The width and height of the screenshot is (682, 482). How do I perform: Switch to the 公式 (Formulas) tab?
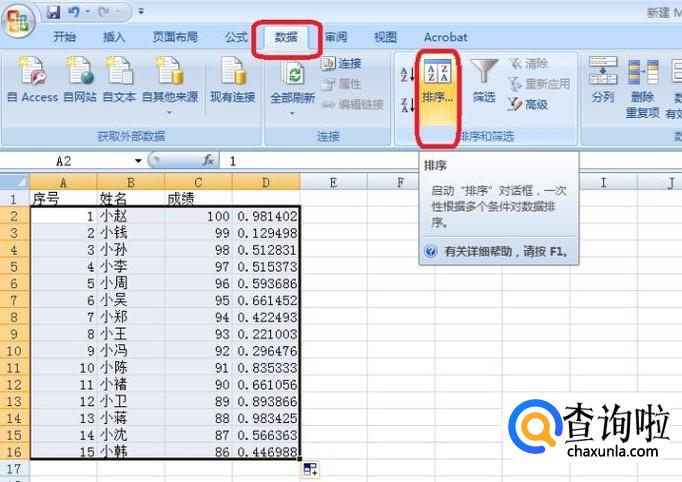236,37
